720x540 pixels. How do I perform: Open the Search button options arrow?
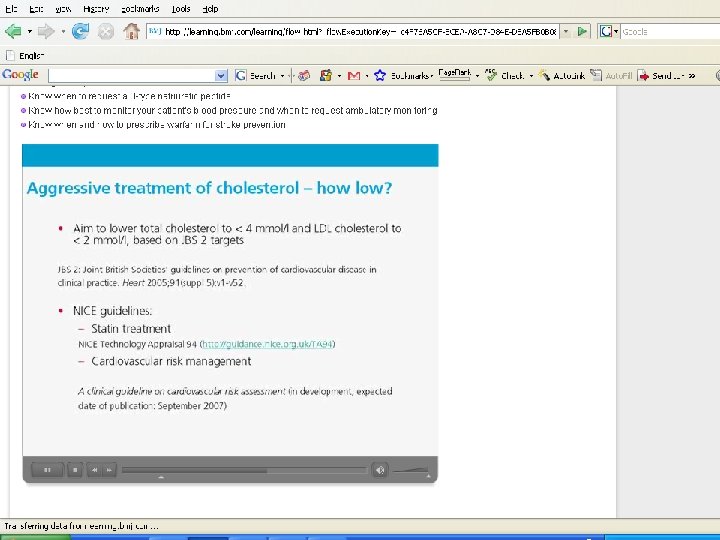(282, 76)
